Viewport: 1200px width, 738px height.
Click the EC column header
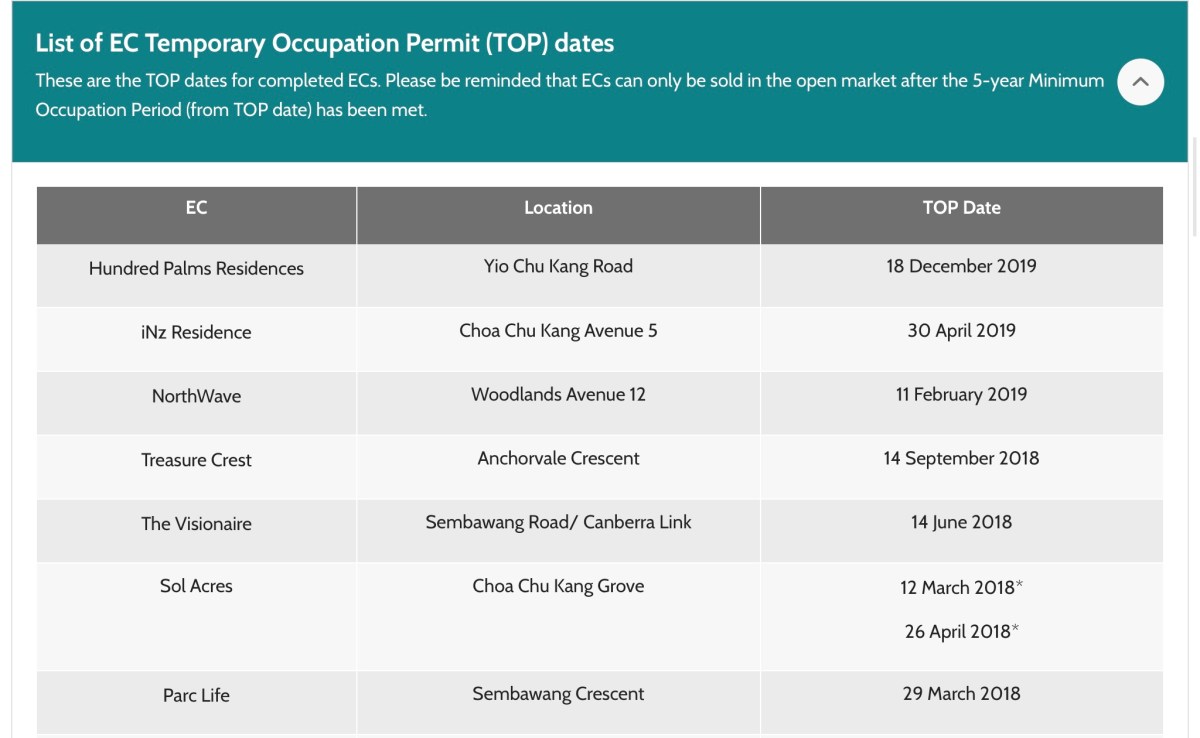tap(196, 208)
